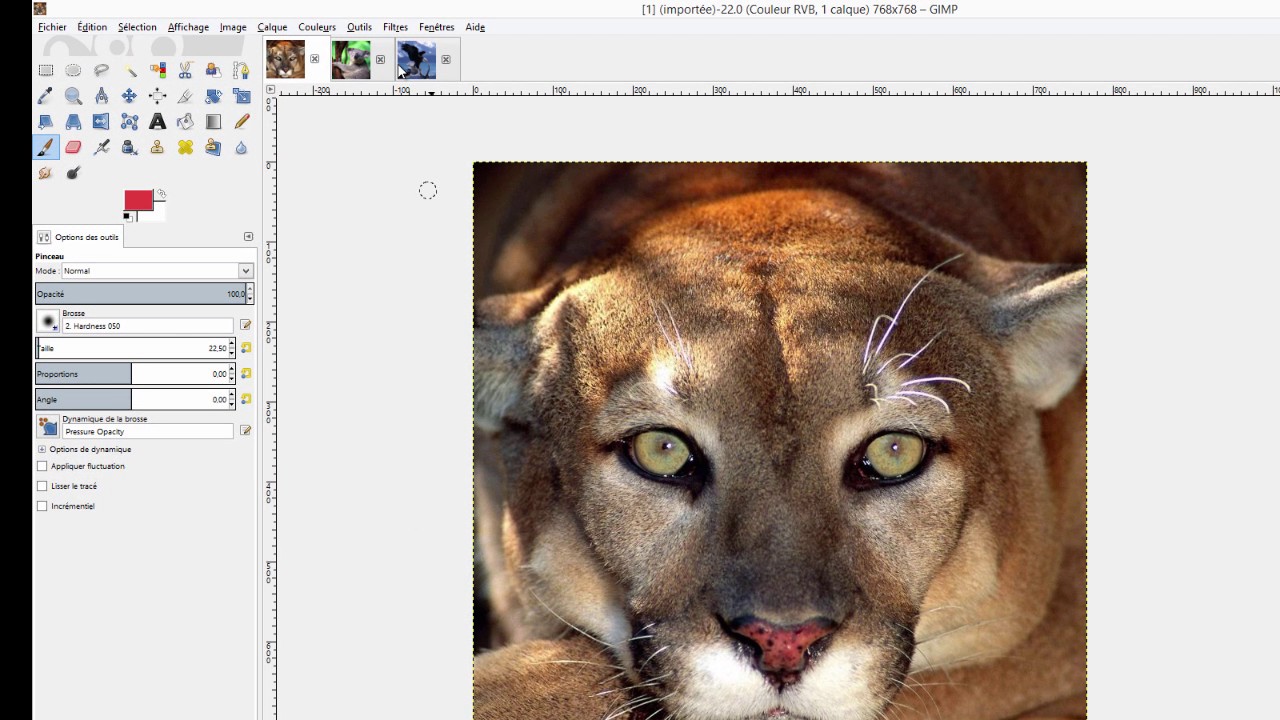Activate the Flip tool
Screen dimensions: 1280x720
point(101,122)
